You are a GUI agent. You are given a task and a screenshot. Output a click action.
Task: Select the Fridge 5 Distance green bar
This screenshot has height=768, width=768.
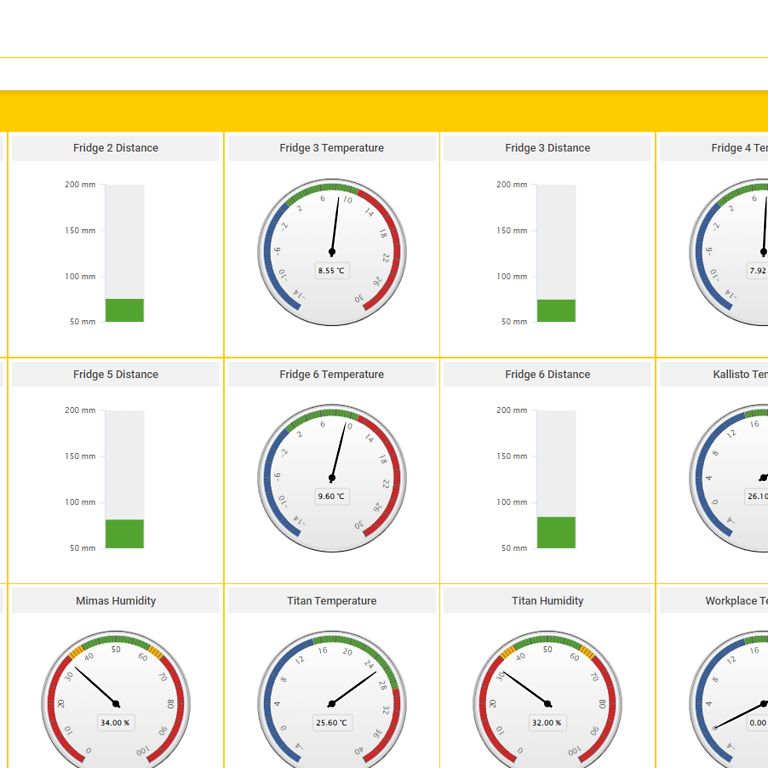[124, 534]
